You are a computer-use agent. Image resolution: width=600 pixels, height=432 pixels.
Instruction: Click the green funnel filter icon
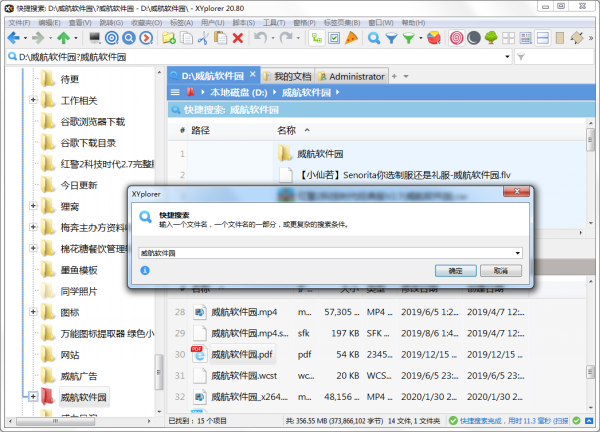(x=408, y=39)
